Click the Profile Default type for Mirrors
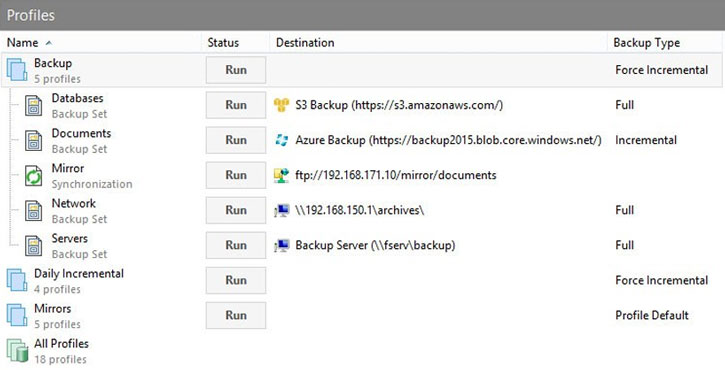This screenshot has width=725, height=370. click(x=652, y=315)
